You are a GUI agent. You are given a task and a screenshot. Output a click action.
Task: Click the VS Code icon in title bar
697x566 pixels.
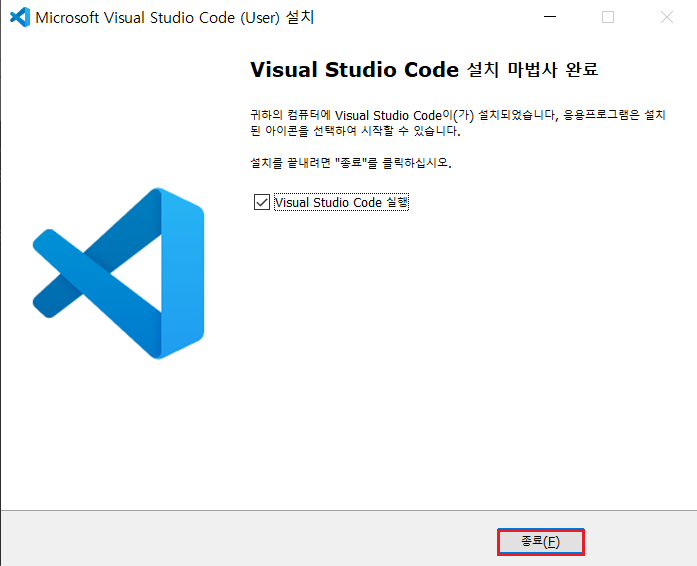[18, 18]
